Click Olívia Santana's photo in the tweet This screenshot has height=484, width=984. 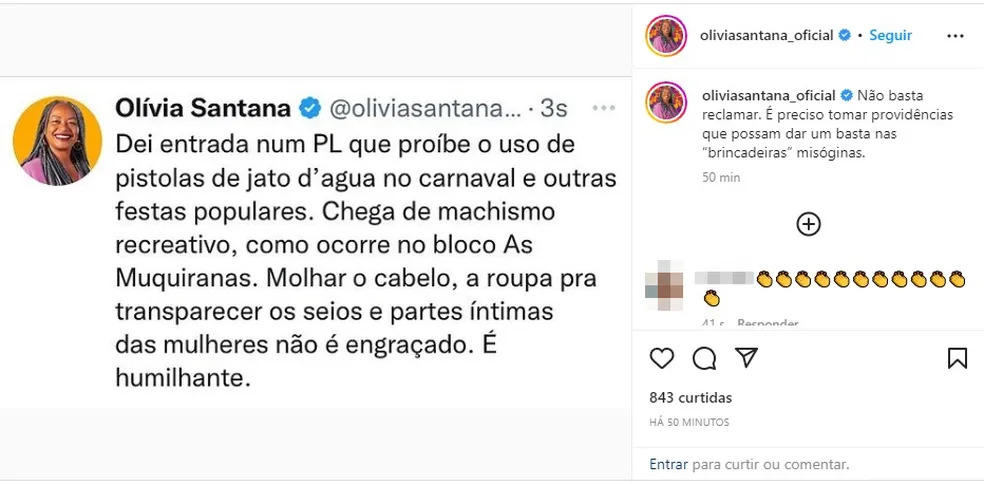(x=57, y=141)
